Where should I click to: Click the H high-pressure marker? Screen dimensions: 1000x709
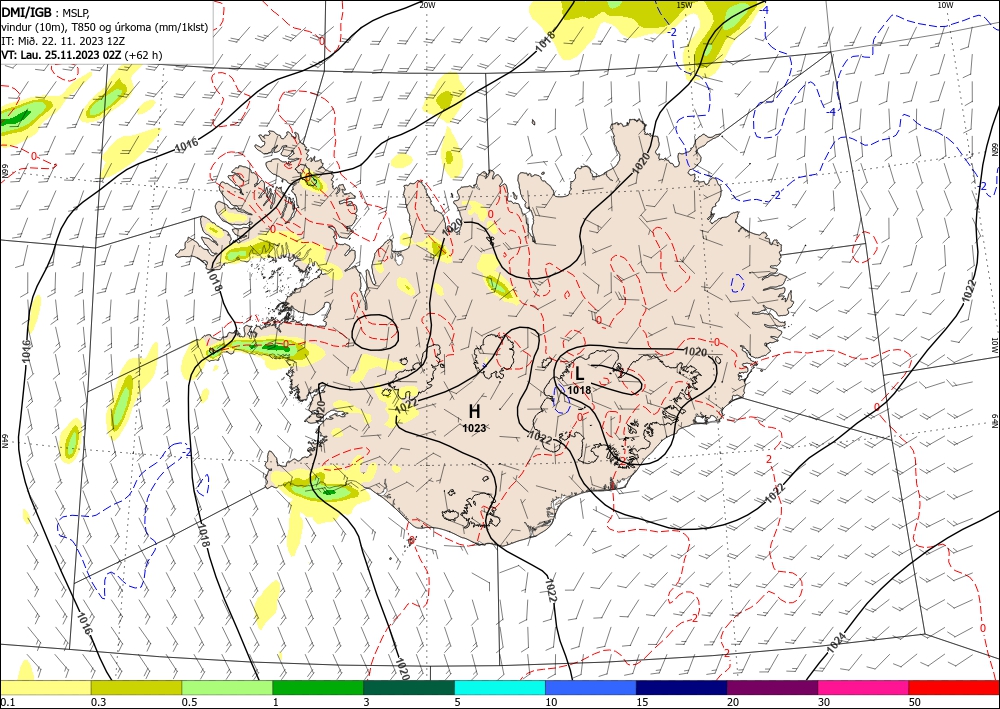click(x=474, y=411)
